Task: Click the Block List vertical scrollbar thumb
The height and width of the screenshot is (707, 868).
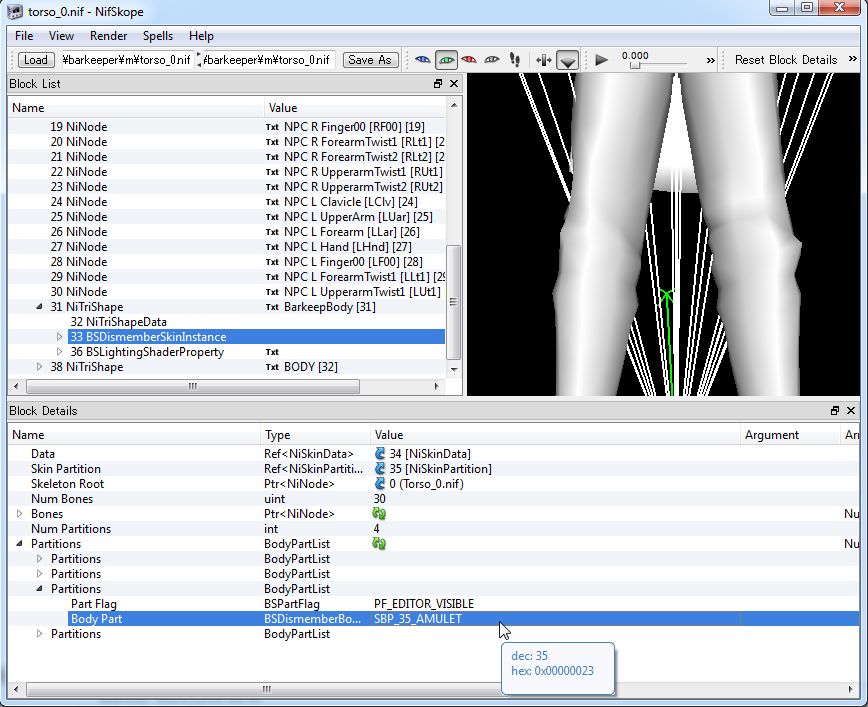Action: point(453,302)
